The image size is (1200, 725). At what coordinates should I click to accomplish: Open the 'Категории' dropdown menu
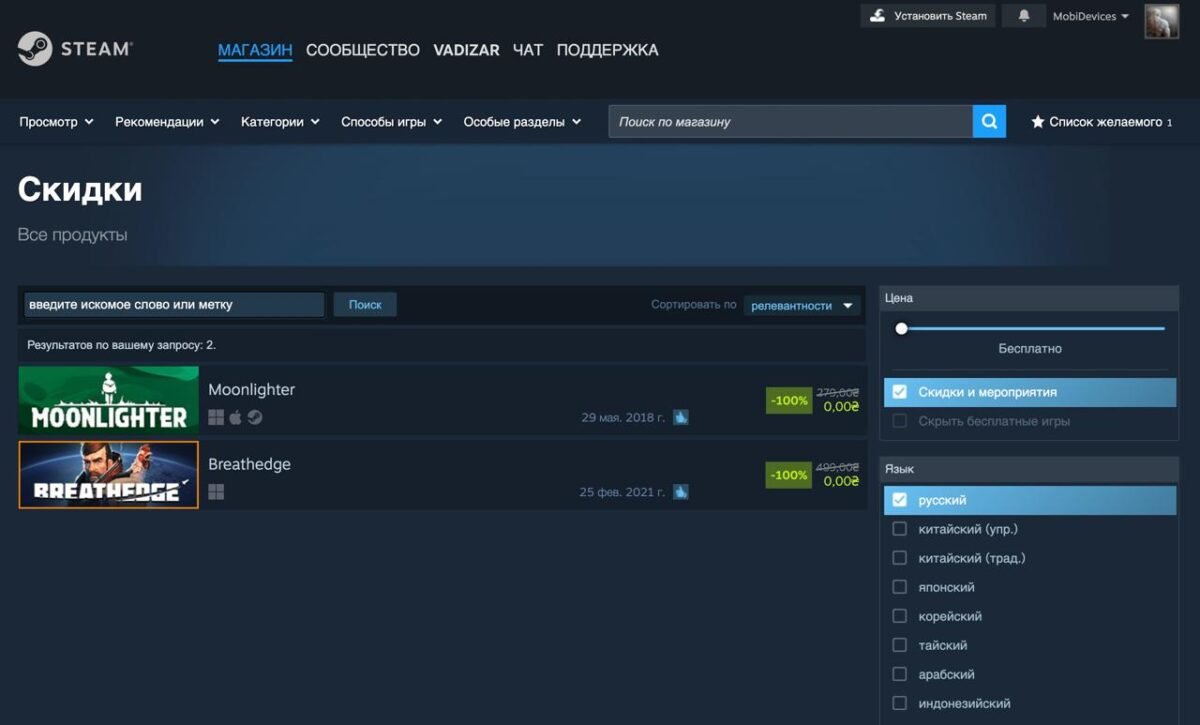(280, 122)
